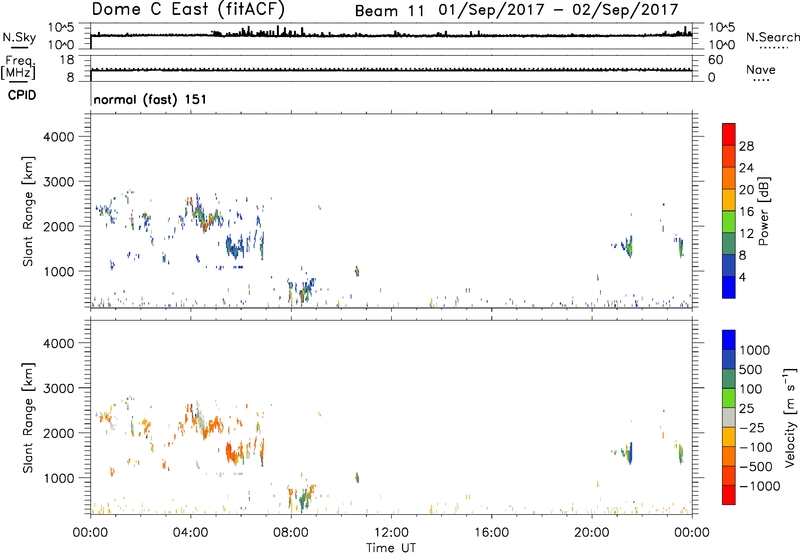Select the '-25' label on the Velocity color bar
The image size is (800, 554).
752,427
